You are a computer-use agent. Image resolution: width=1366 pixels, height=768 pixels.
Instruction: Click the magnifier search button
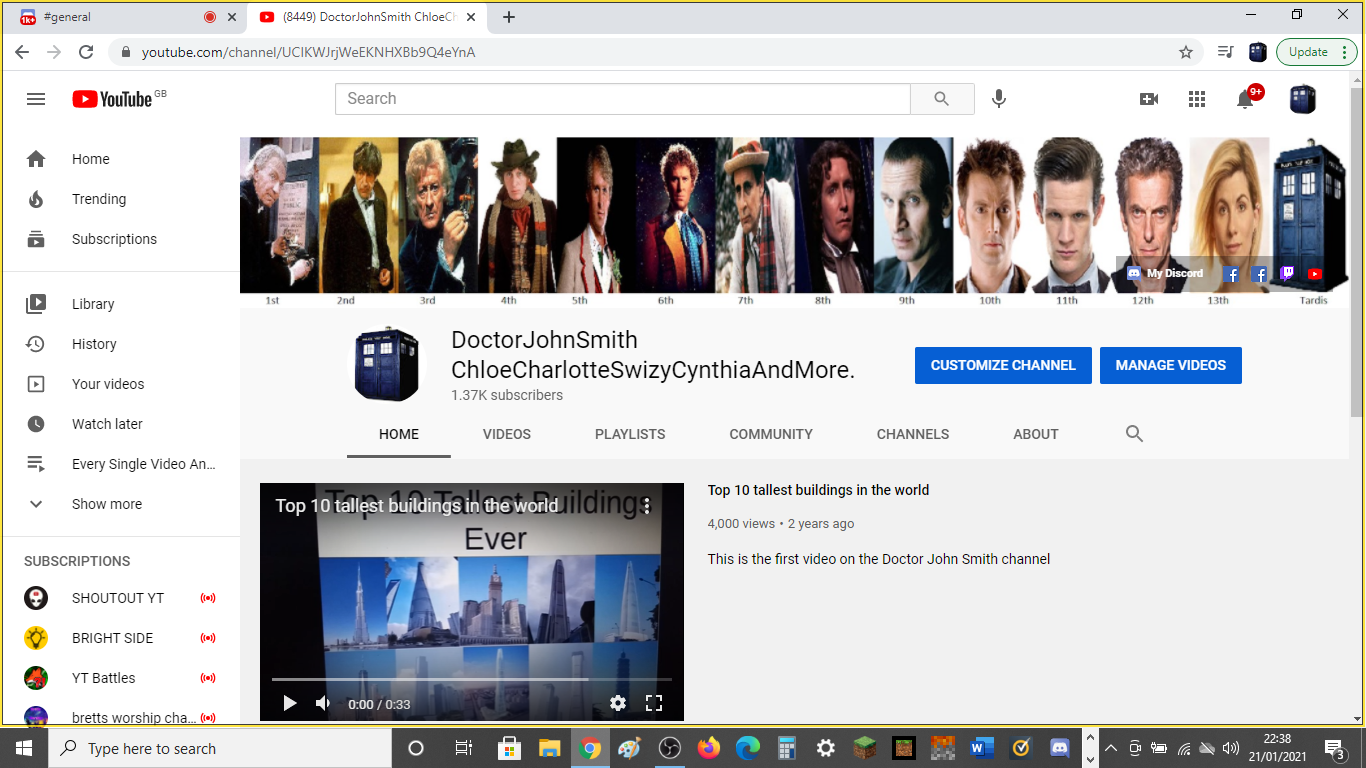tap(942, 99)
